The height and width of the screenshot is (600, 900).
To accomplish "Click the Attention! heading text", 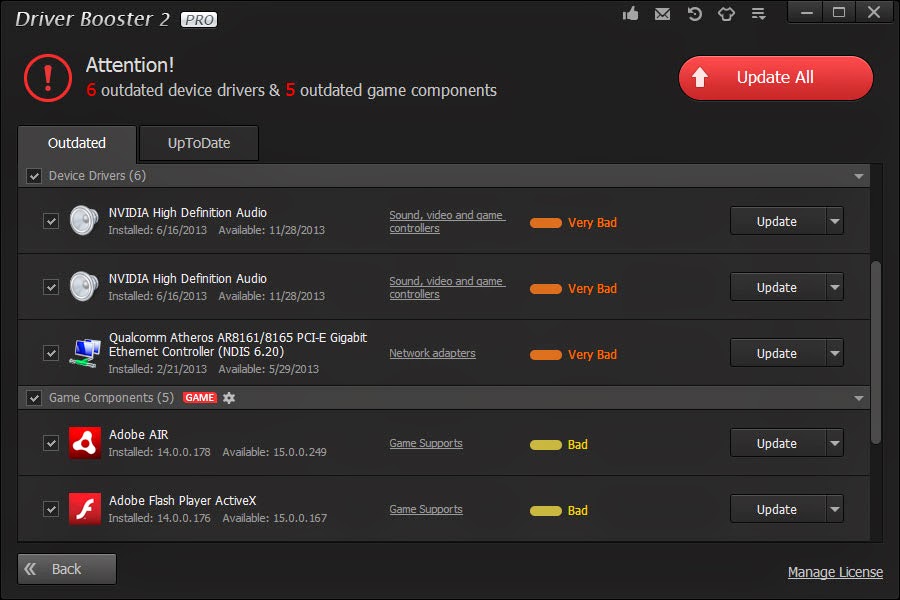I will point(130,65).
